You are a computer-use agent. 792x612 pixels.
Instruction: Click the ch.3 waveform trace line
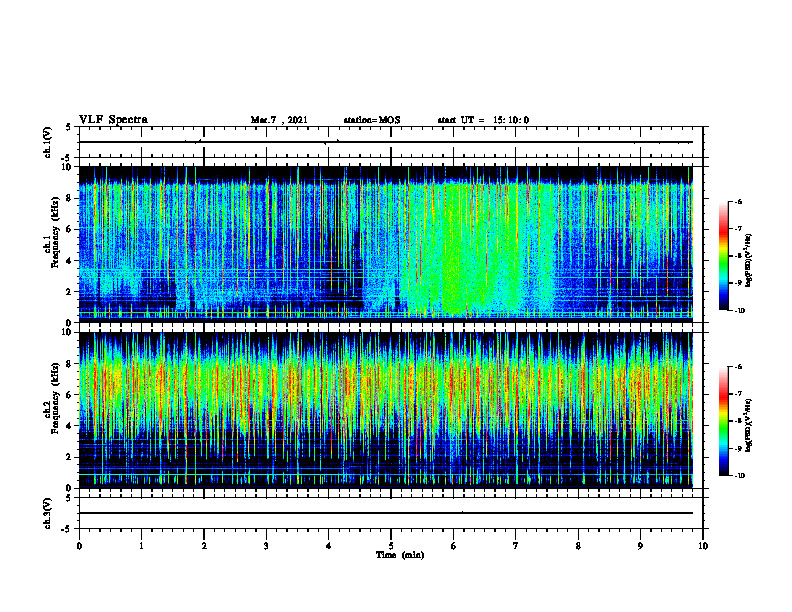click(386, 513)
